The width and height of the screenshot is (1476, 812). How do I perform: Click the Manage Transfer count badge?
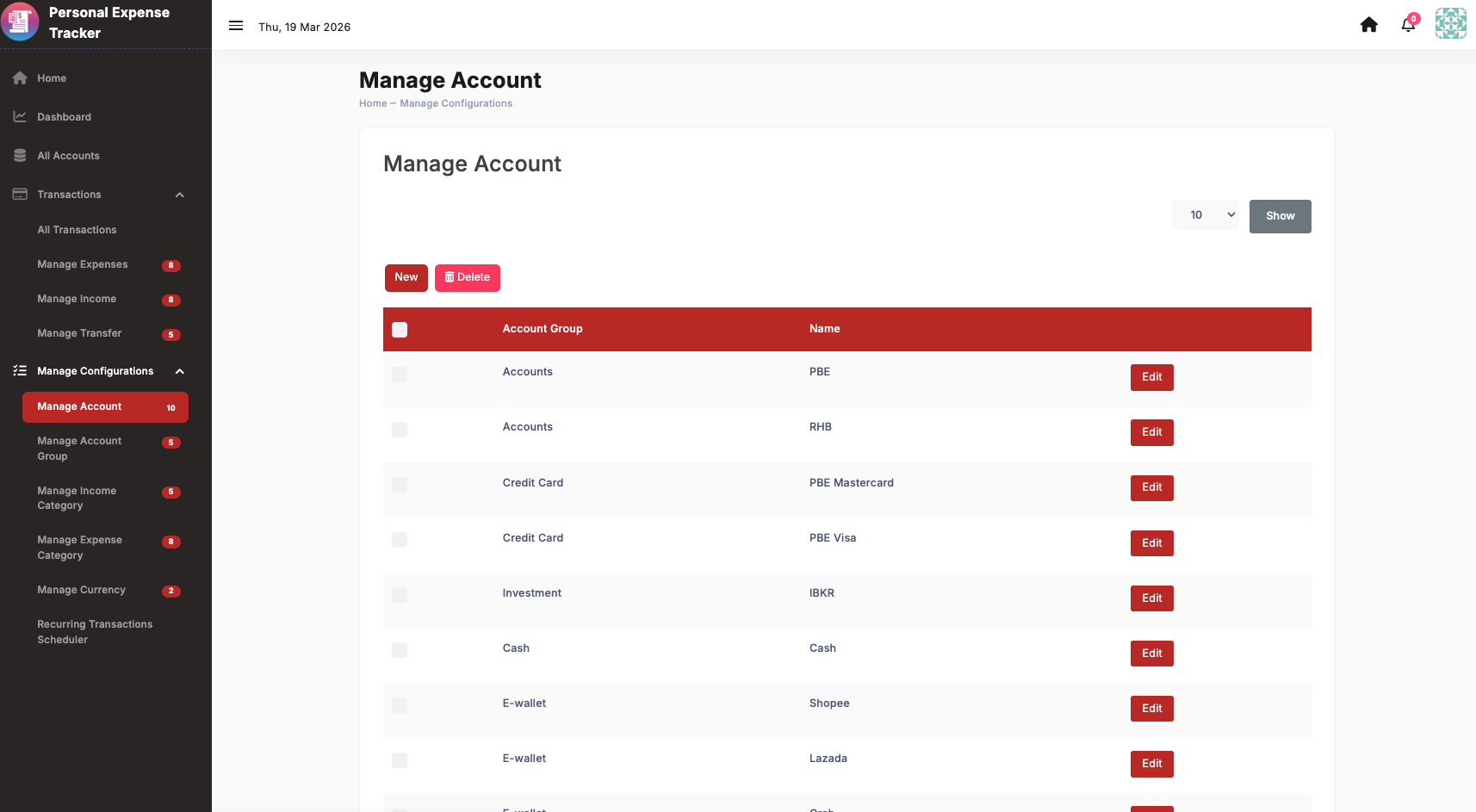[x=171, y=334]
